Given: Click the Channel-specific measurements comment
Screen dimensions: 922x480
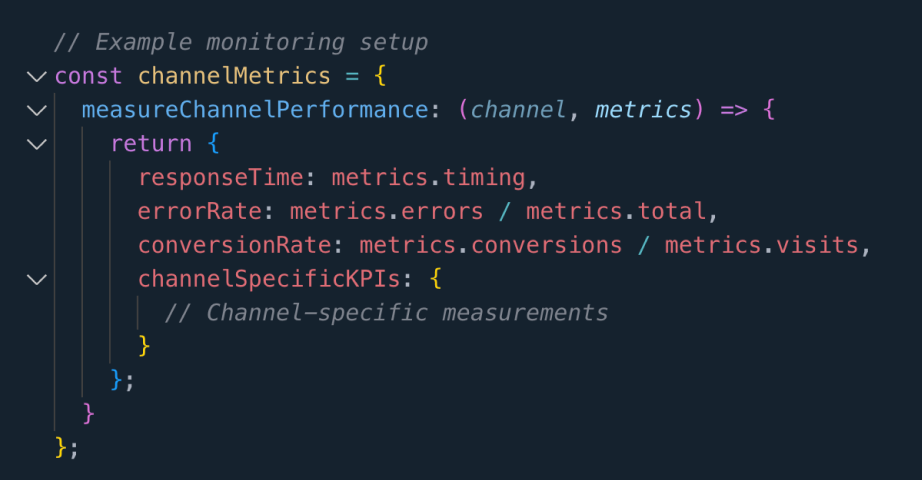Looking at the screenshot, I should (386, 313).
